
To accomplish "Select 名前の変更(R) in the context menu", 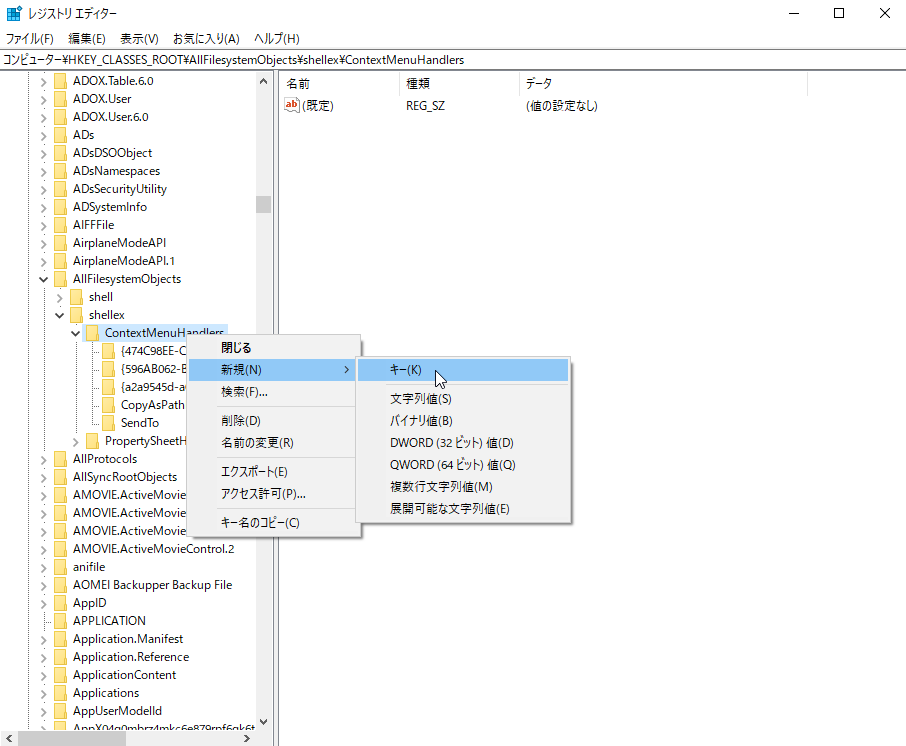I will (x=273, y=443).
